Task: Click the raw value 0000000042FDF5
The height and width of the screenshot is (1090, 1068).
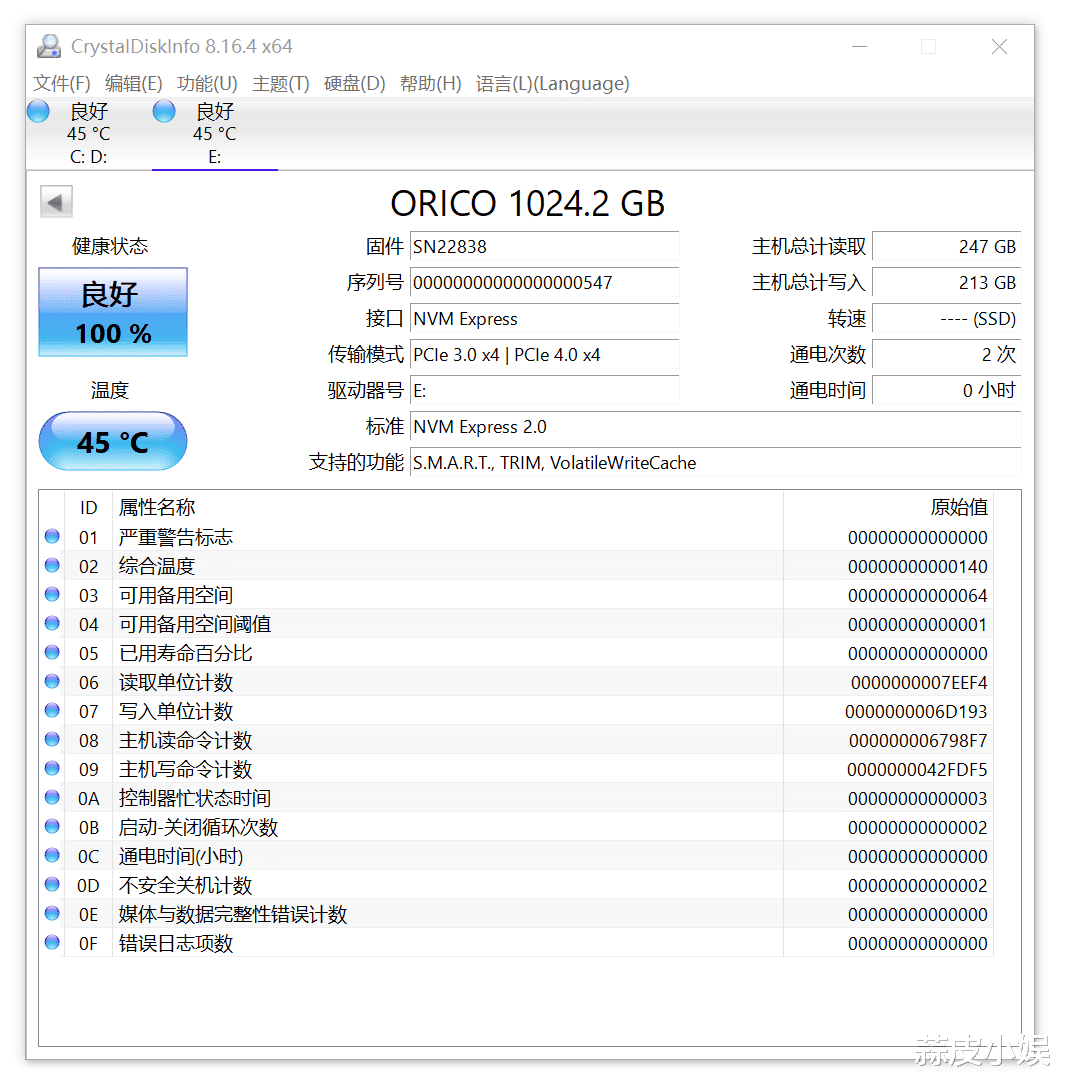Action: pyautogui.click(x=917, y=770)
